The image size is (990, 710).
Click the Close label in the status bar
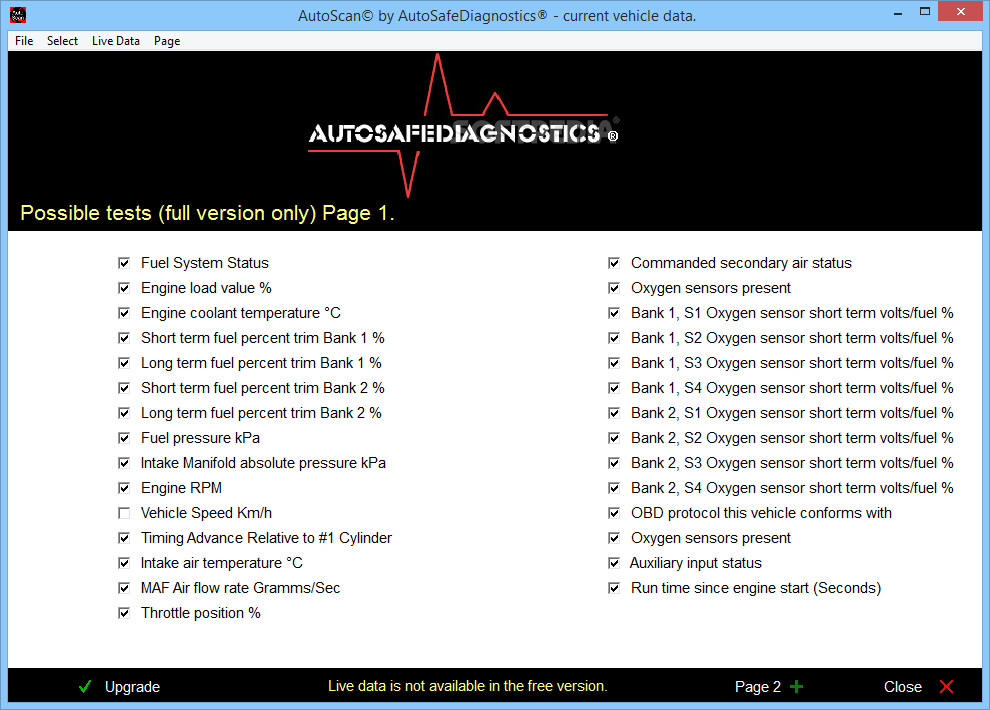[902, 687]
